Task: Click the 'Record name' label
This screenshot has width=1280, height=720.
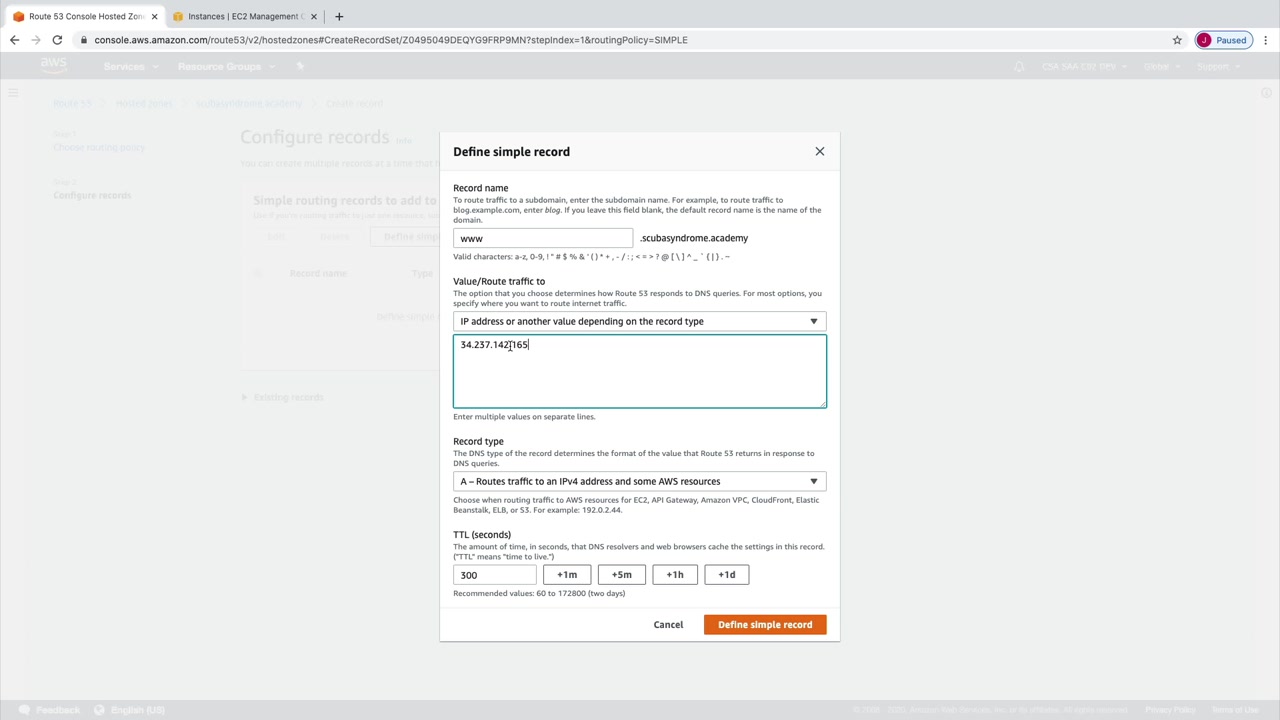Action: [x=481, y=188]
